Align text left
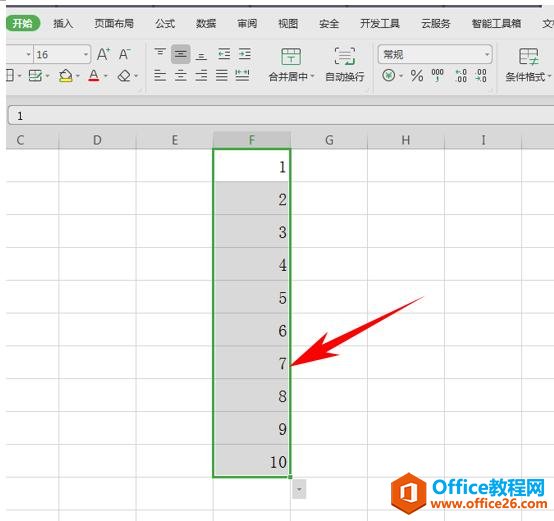 [x=160, y=76]
